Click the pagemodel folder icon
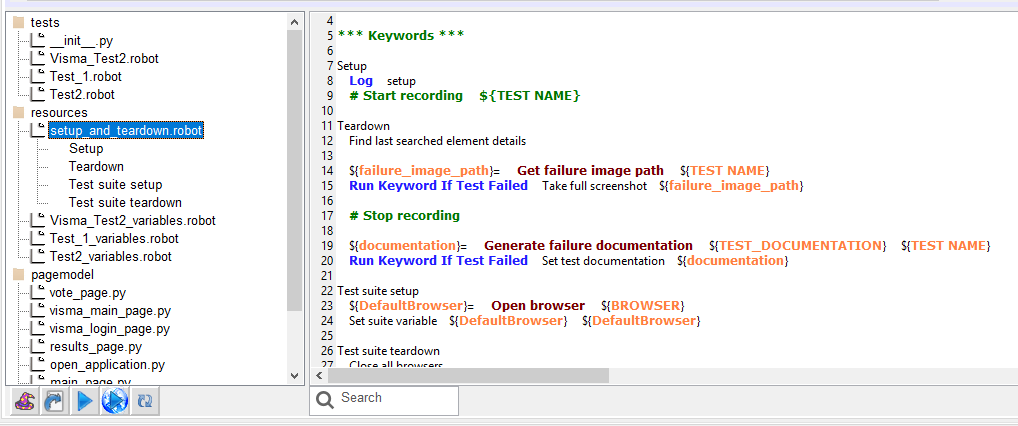 tap(18, 274)
